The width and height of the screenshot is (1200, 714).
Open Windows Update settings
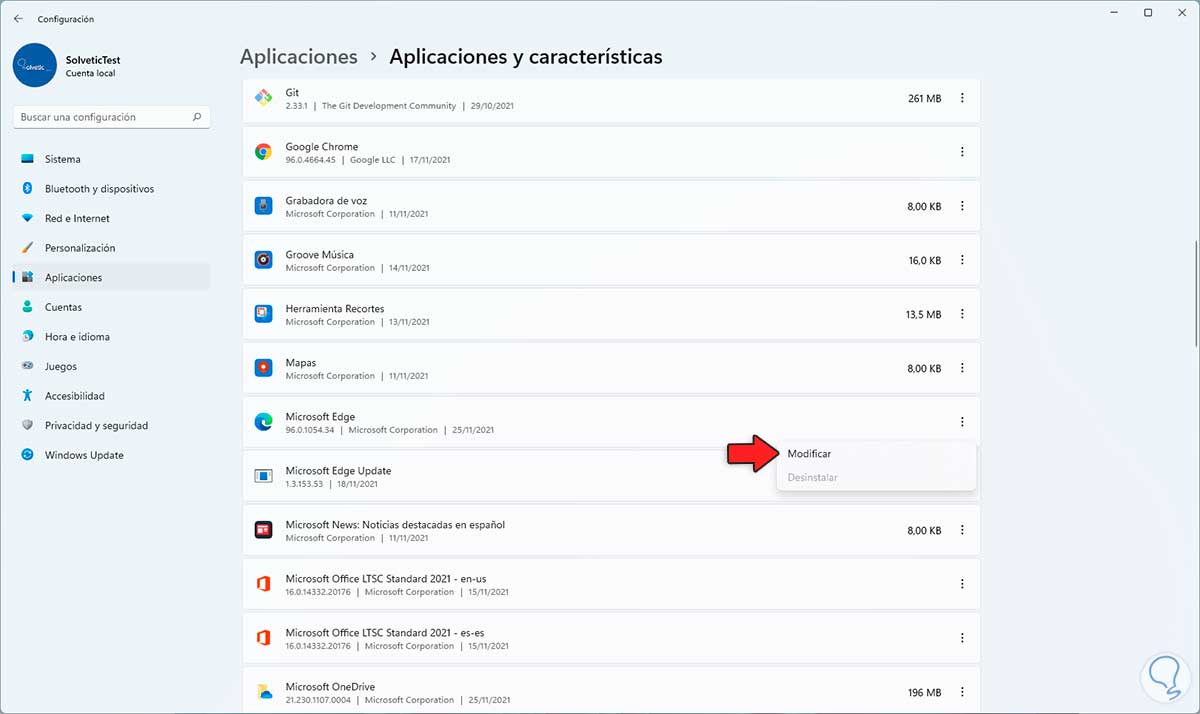pyautogui.click(x=111, y=455)
